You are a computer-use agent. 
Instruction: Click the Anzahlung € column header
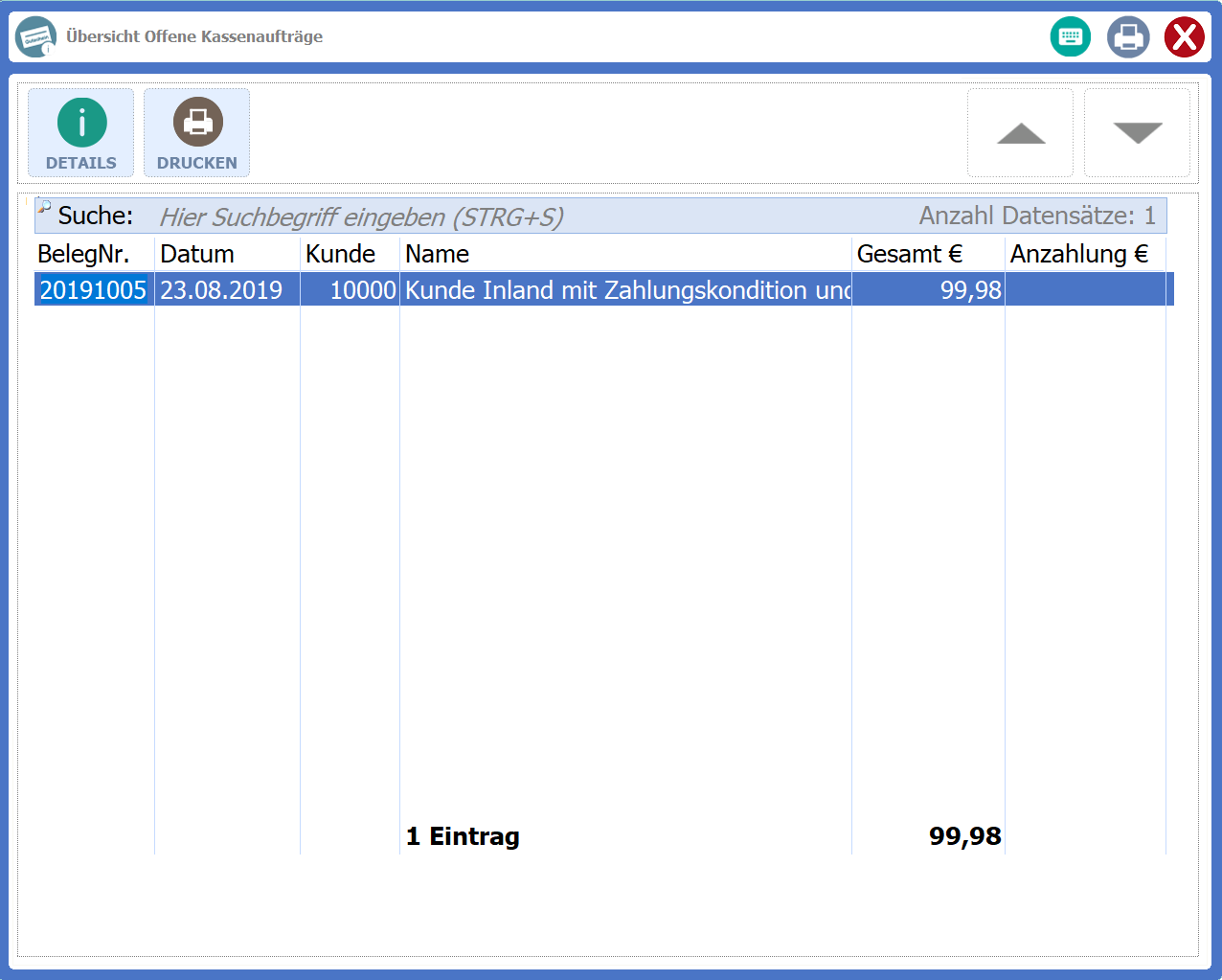(1078, 254)
